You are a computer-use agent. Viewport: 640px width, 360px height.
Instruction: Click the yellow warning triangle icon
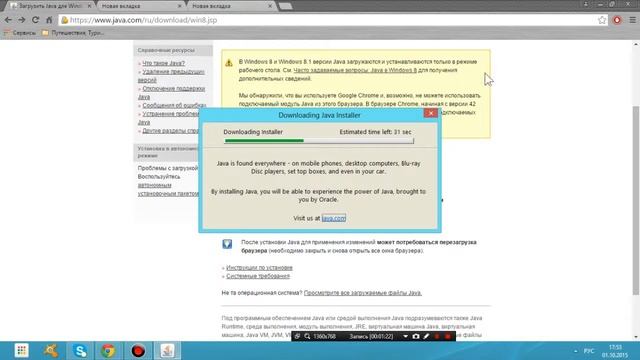pyautogui.click(x=229, y=62)
